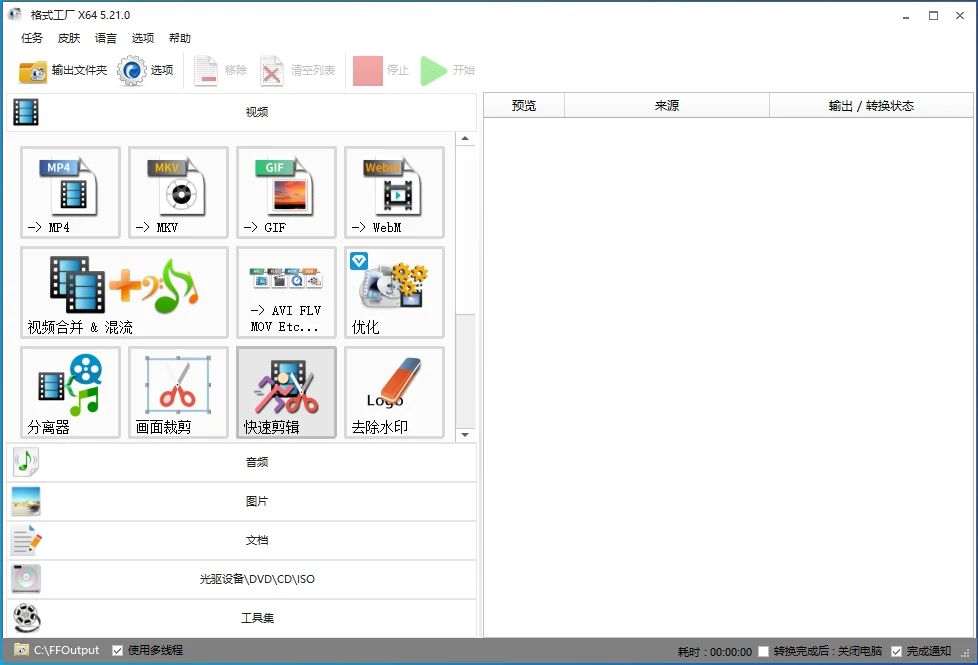Image resolution: width=978 pixels, height=665 pixels.
Task: Click the 输出文件夹 toolbar button
Action: point(63,71)
